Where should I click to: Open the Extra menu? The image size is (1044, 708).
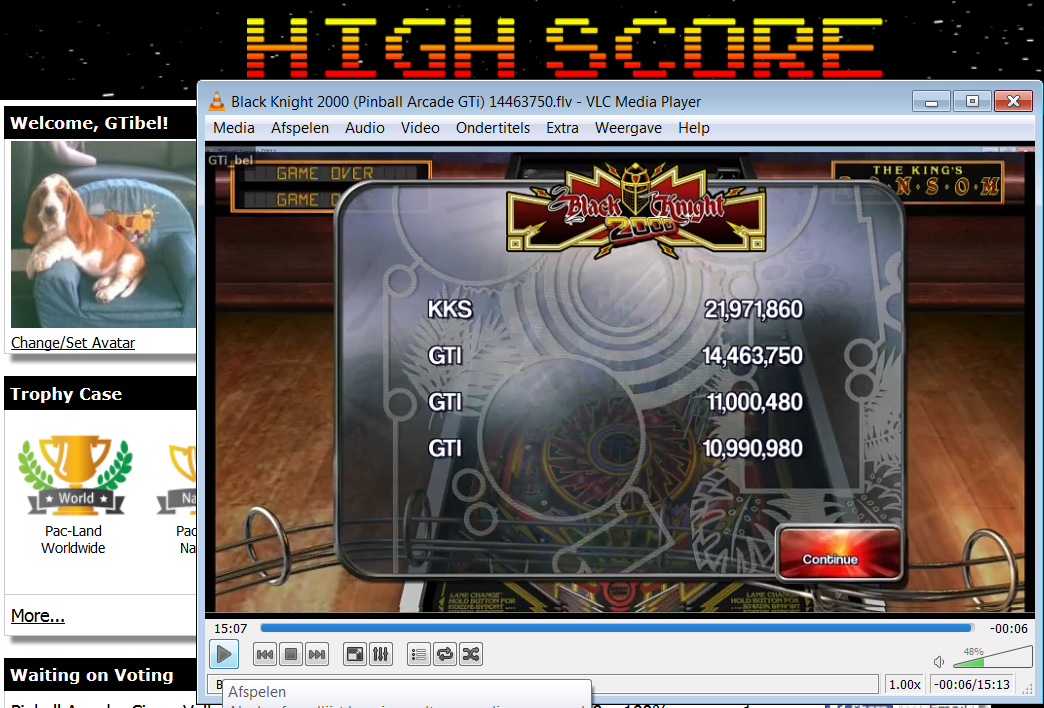click(x=562, y=128)
